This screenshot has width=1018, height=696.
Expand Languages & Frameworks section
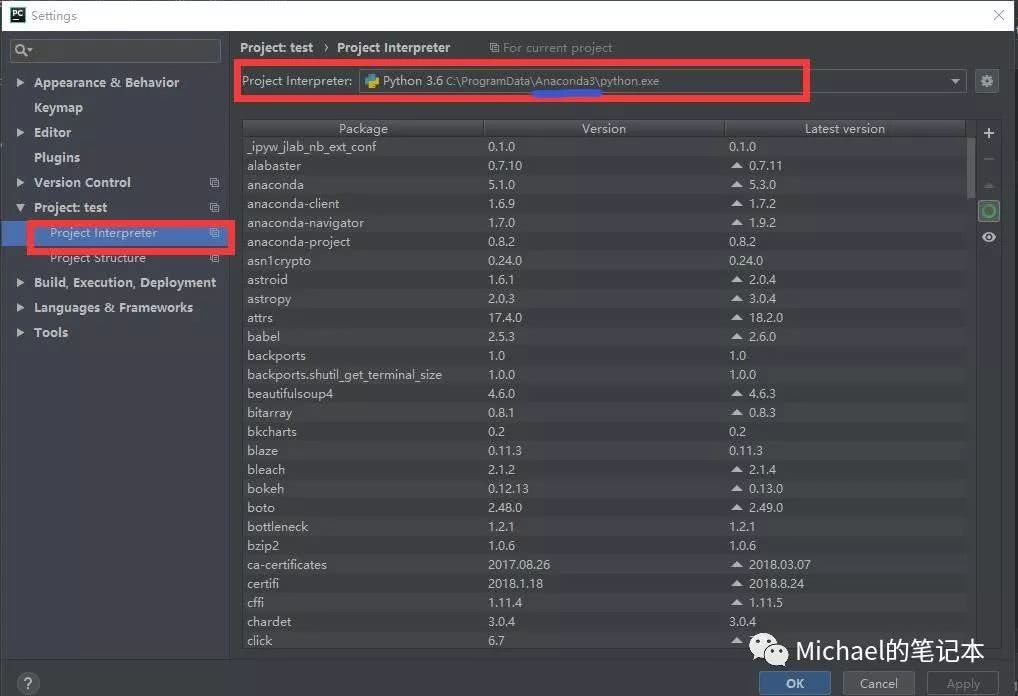pyautogui.click(x=20, y=307)
